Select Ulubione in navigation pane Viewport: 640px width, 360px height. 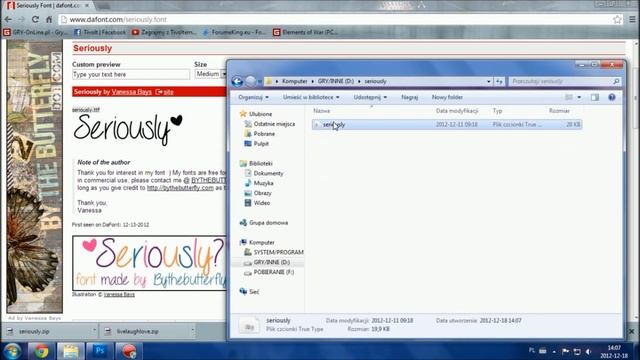pos(260,114)
